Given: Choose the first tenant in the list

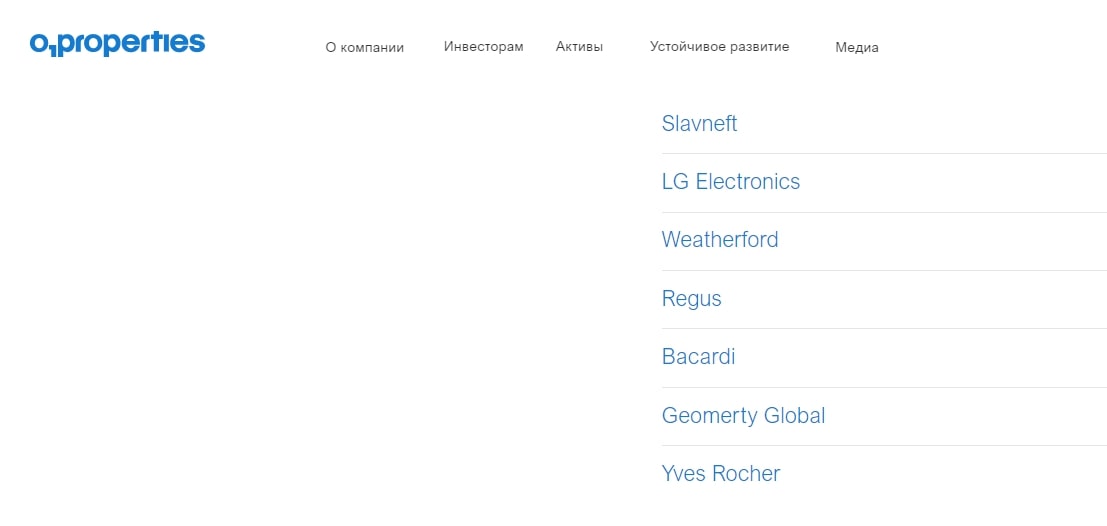Looking at the screenshot, I should click(700, 124).
